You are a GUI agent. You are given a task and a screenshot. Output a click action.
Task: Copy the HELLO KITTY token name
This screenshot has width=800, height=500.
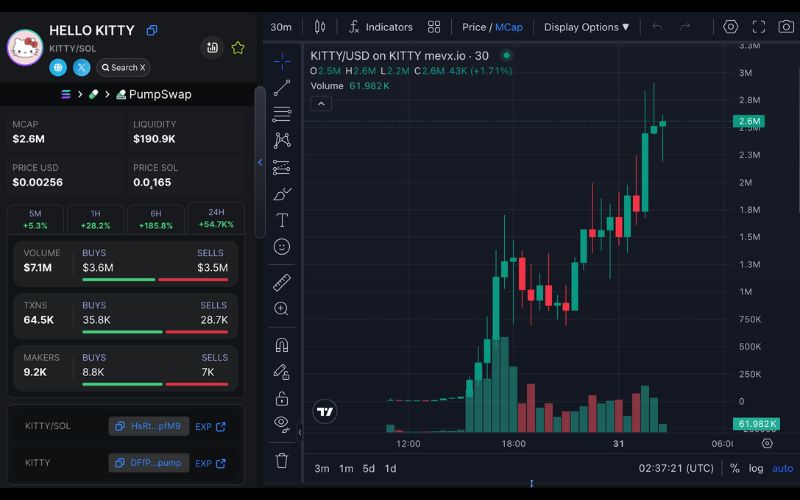(x=152, y=31)
